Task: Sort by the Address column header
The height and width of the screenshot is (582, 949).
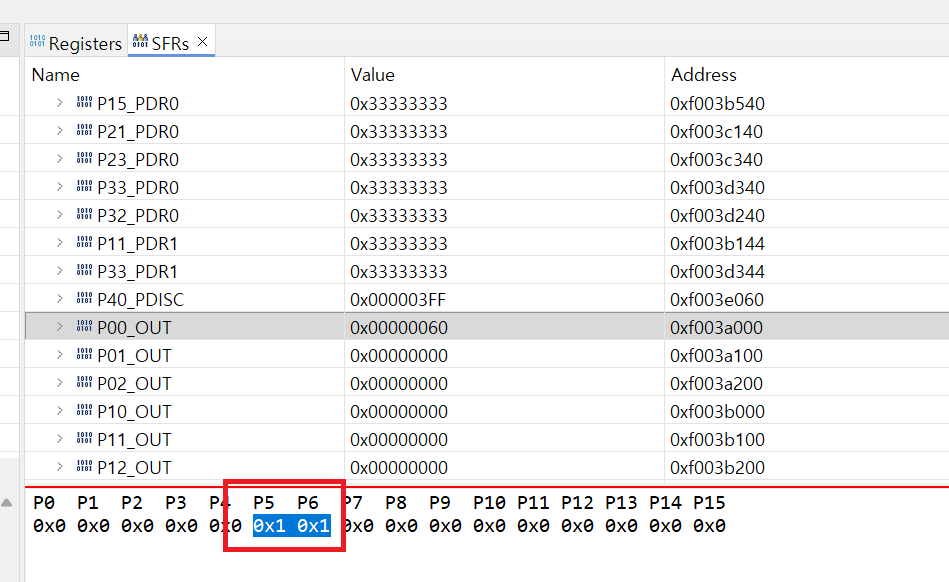Action: [703, 74]
